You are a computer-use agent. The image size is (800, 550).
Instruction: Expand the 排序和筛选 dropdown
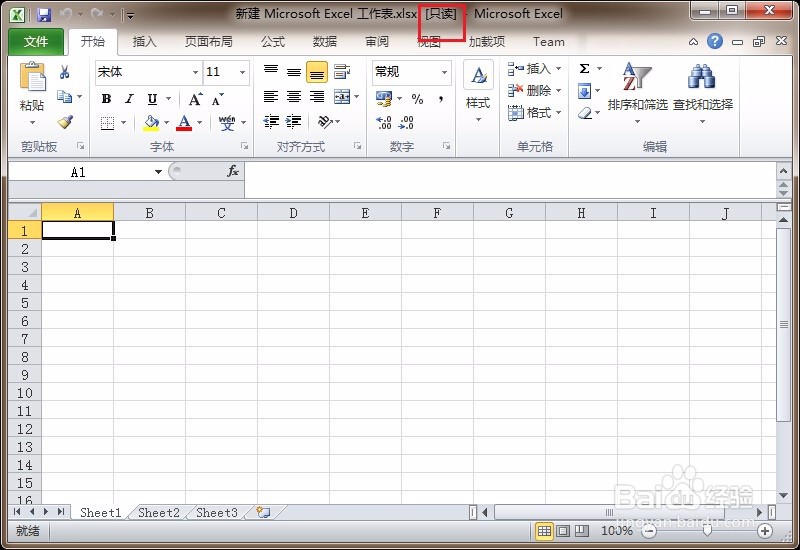click(637, 121)
